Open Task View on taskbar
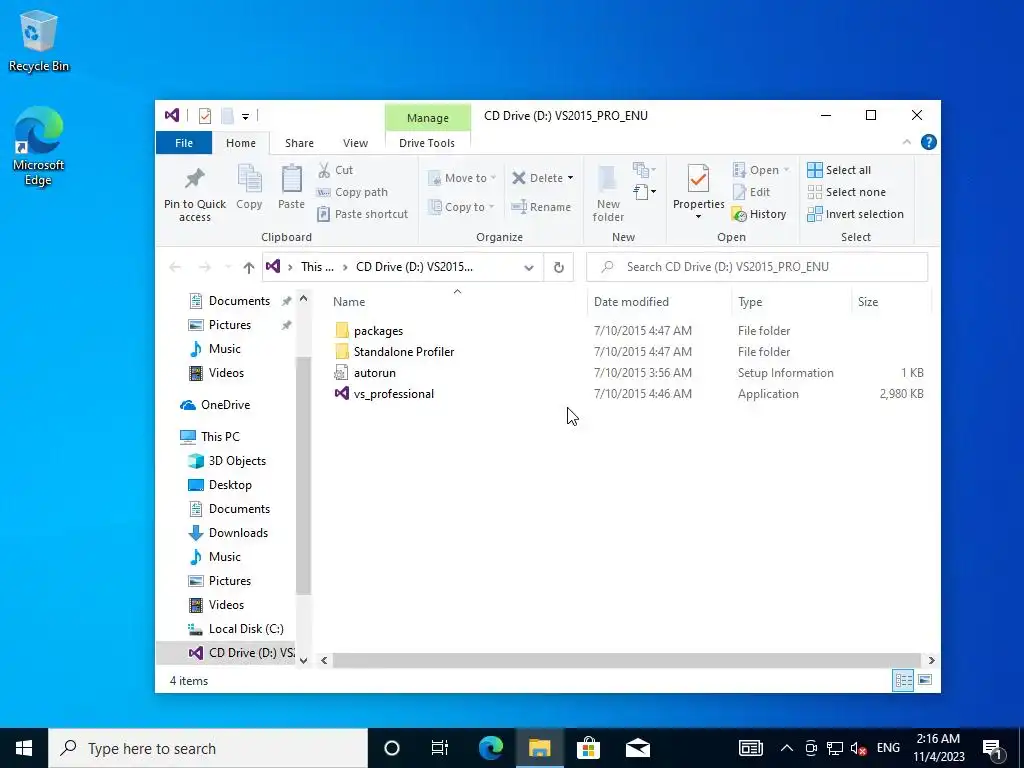 pos(440,748)
